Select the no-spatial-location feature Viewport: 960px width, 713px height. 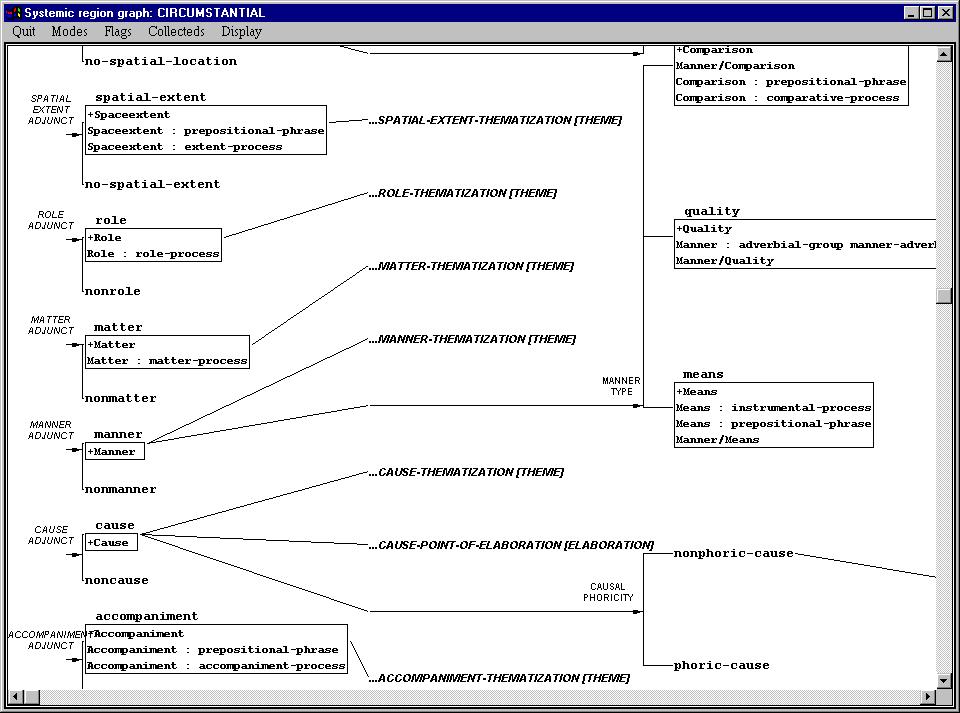161,61
